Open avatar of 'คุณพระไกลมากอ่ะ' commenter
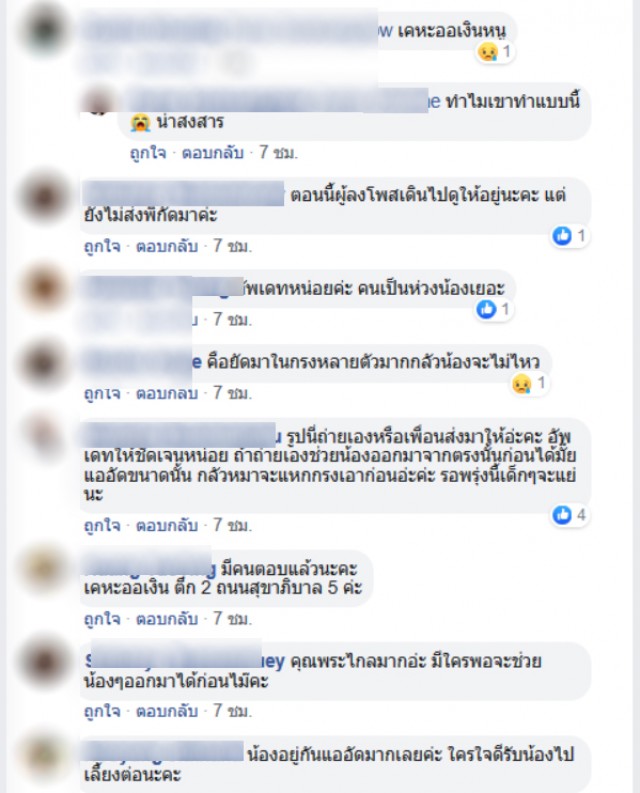 pyautogui.click(x=43, y=662)
